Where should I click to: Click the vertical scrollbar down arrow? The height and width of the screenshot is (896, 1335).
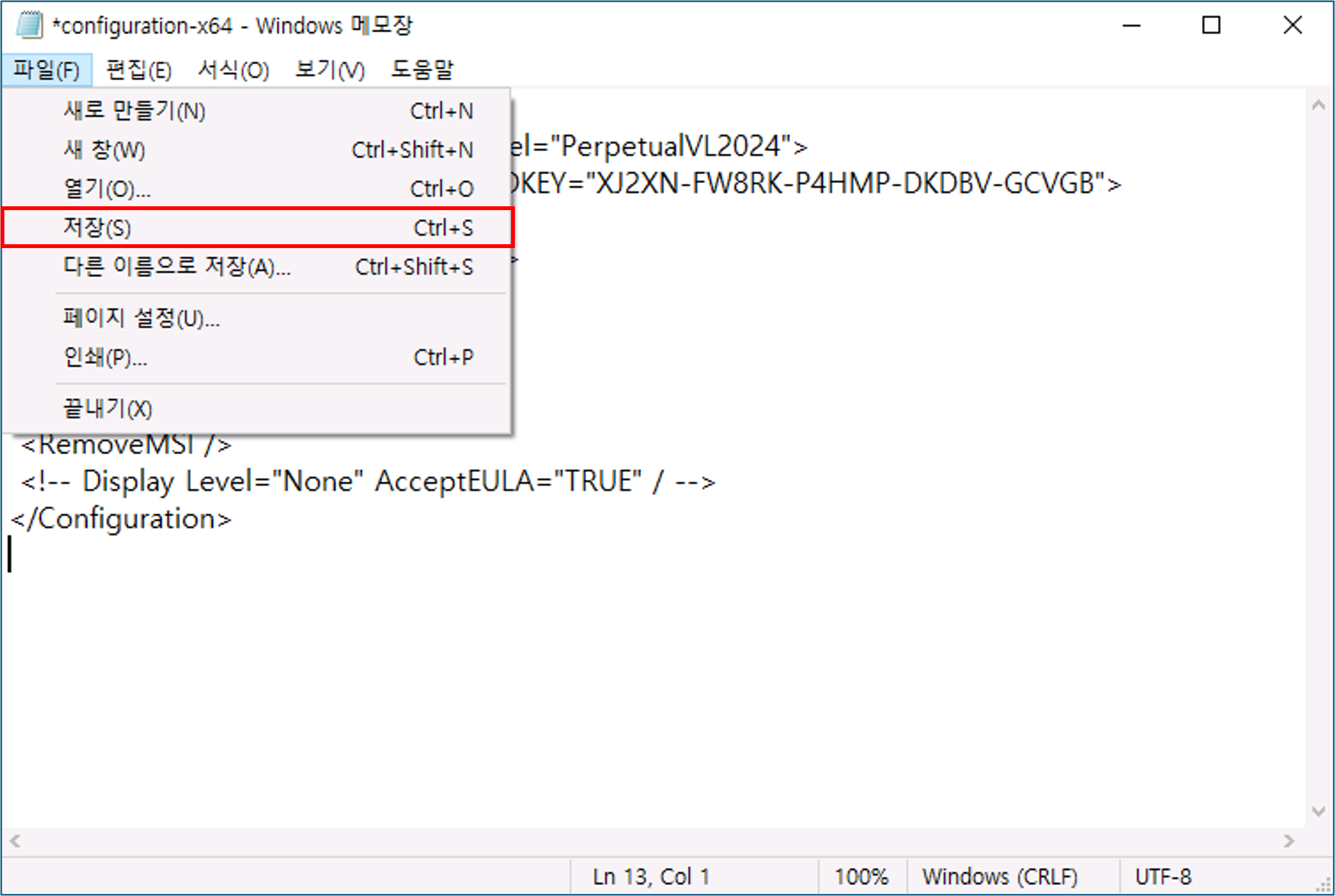point(1318,811)
